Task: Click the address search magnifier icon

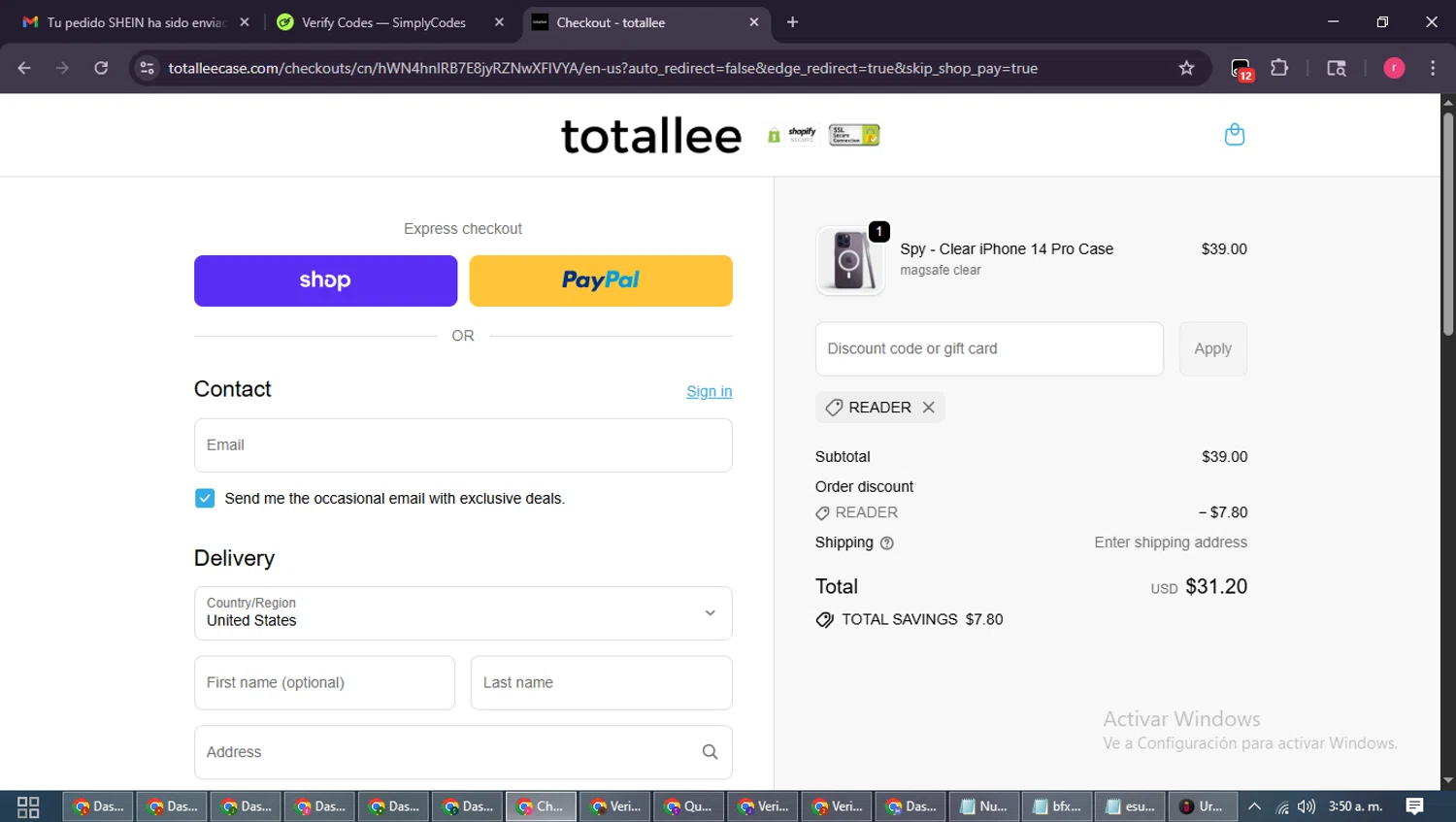Action: 710,752
